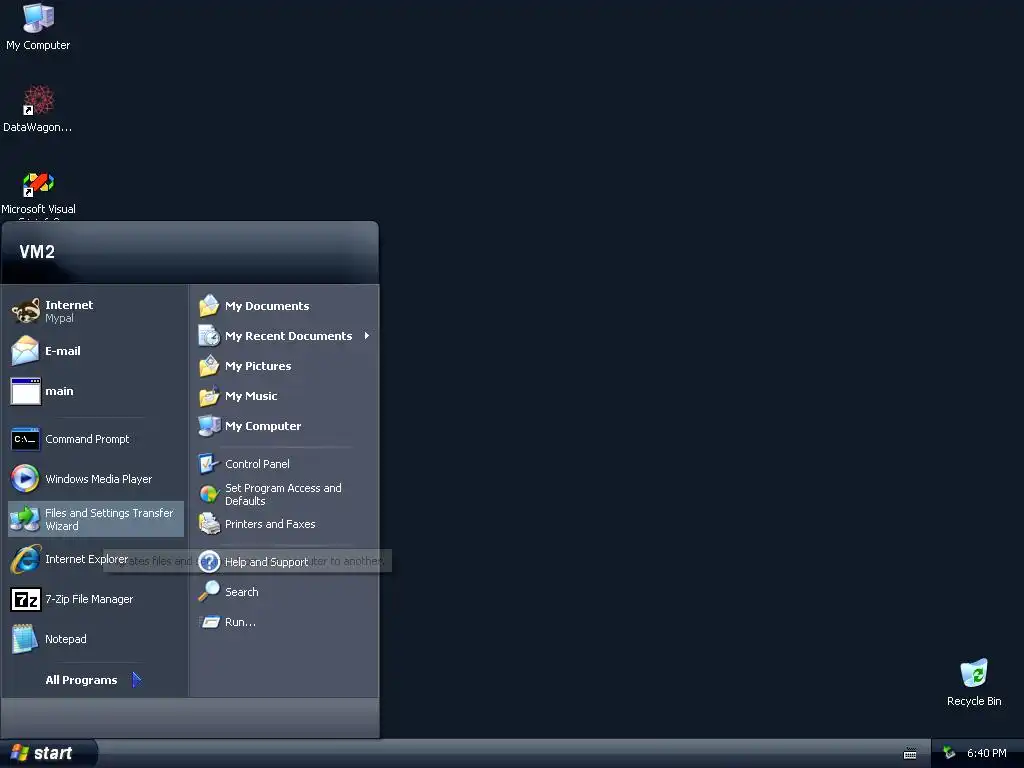Open 7-Zip File Manager
The image size is (1024, 768).
pyautogui.click(x=96, y=599)
